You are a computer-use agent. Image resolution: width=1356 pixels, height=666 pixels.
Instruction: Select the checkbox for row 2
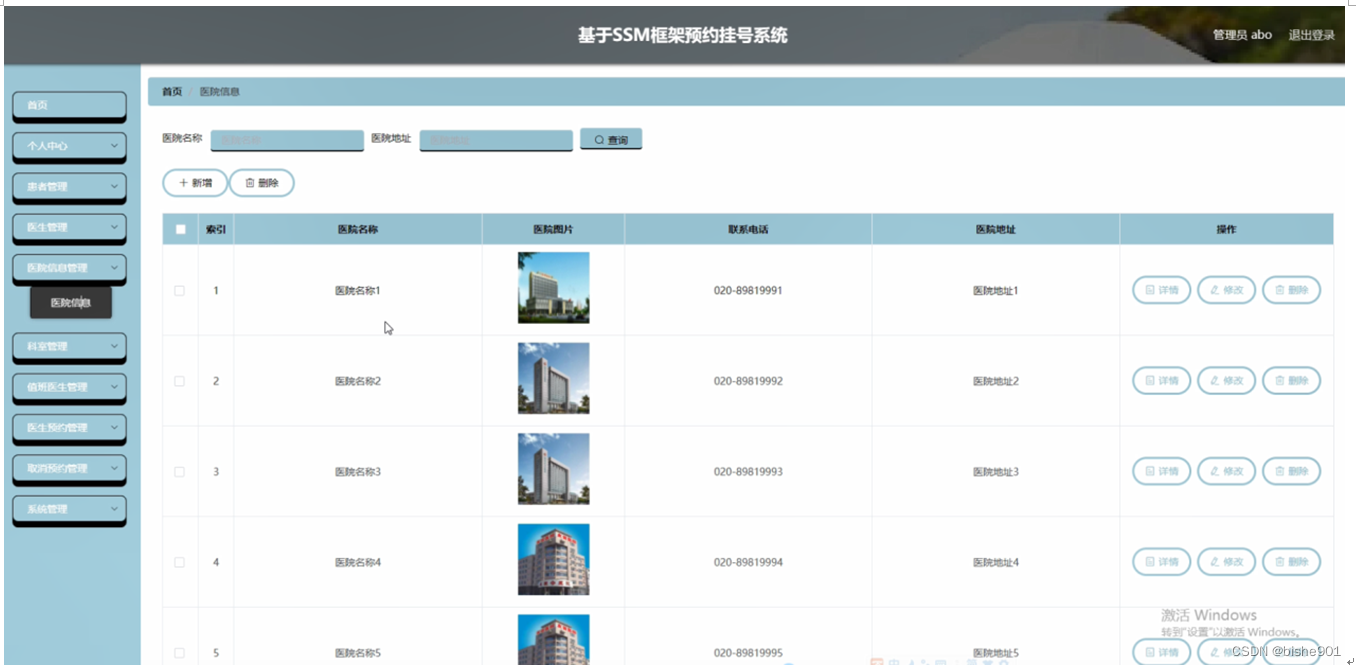pyautogui.click(x=180, y=381)
